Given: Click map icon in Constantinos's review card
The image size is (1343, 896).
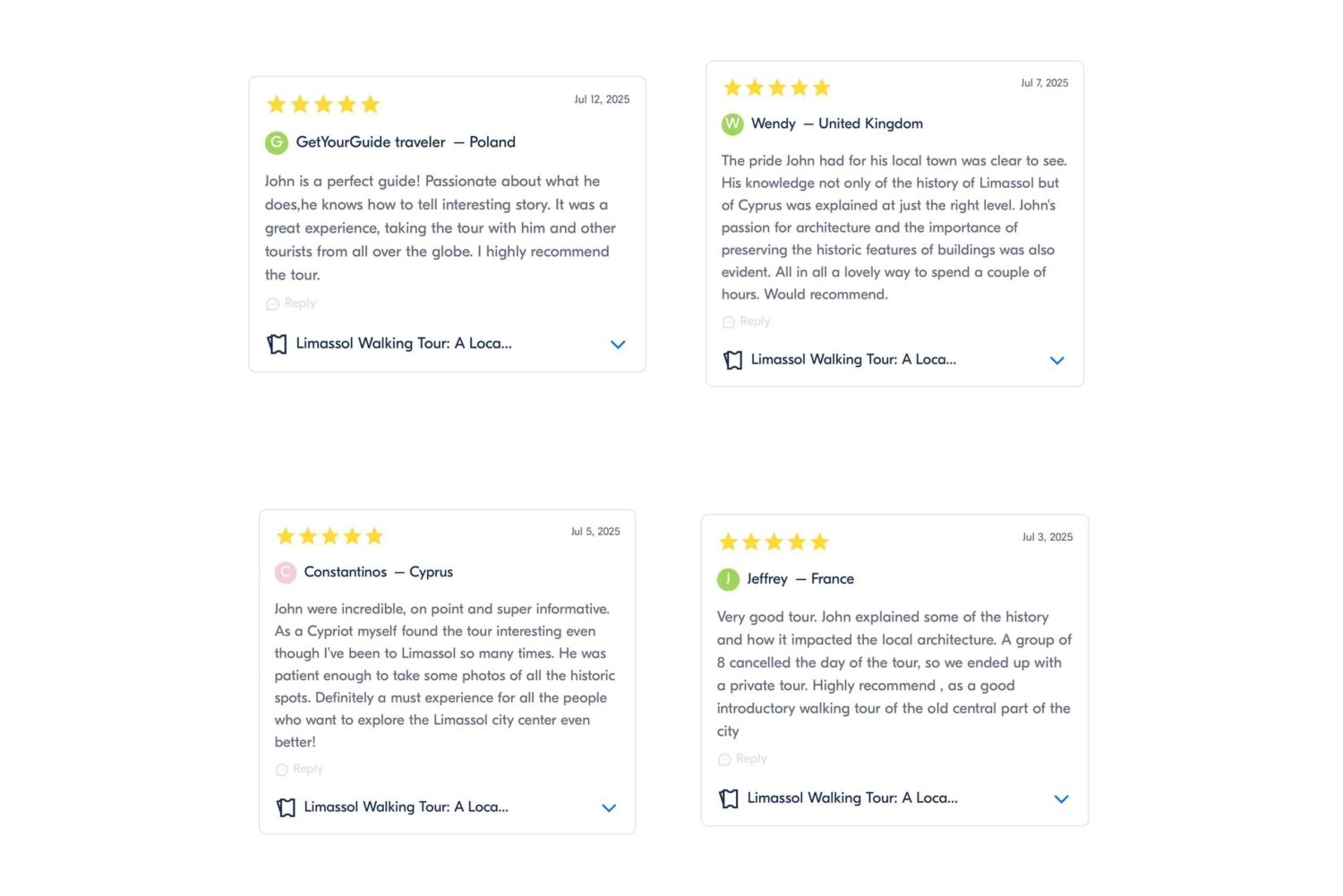Looking at the screenshot, I should [287, 807].
